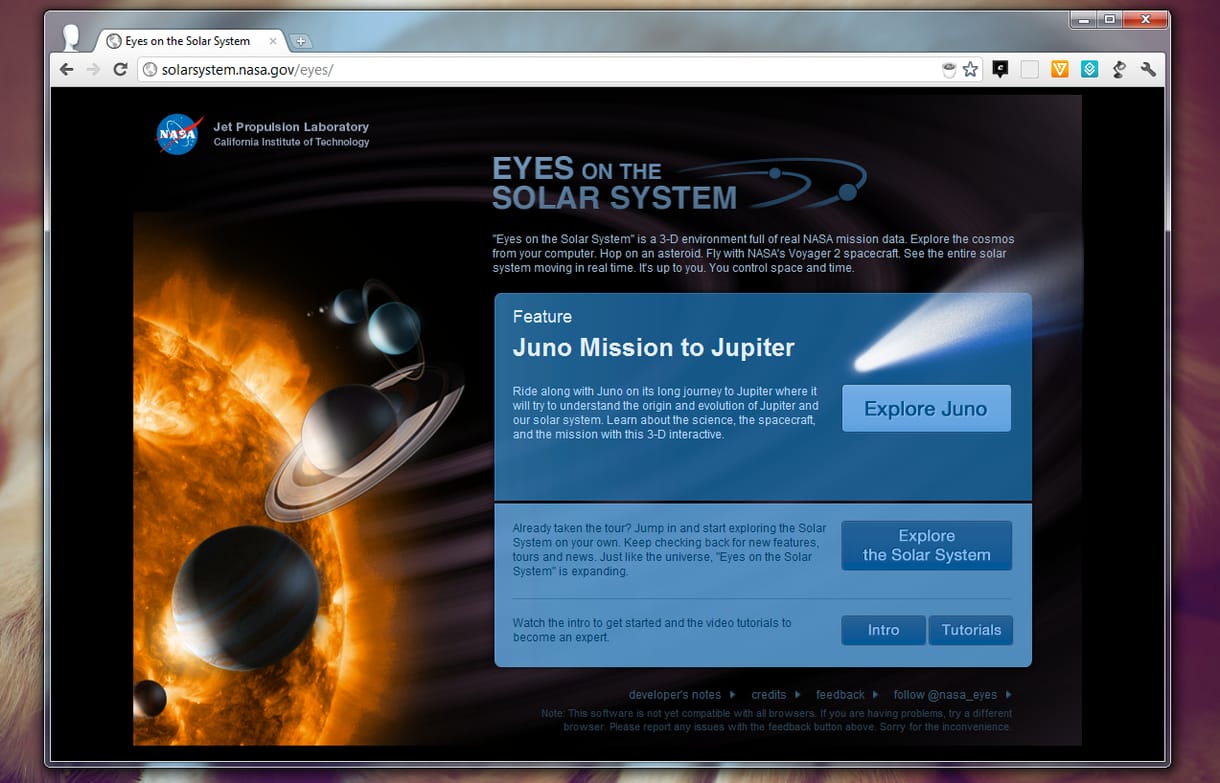Click the Feature label

[x=542, y=316]
